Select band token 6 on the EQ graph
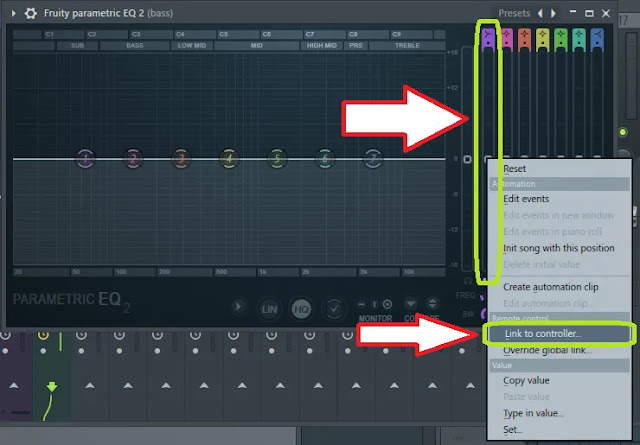640x445 pixels. (325, 158)
